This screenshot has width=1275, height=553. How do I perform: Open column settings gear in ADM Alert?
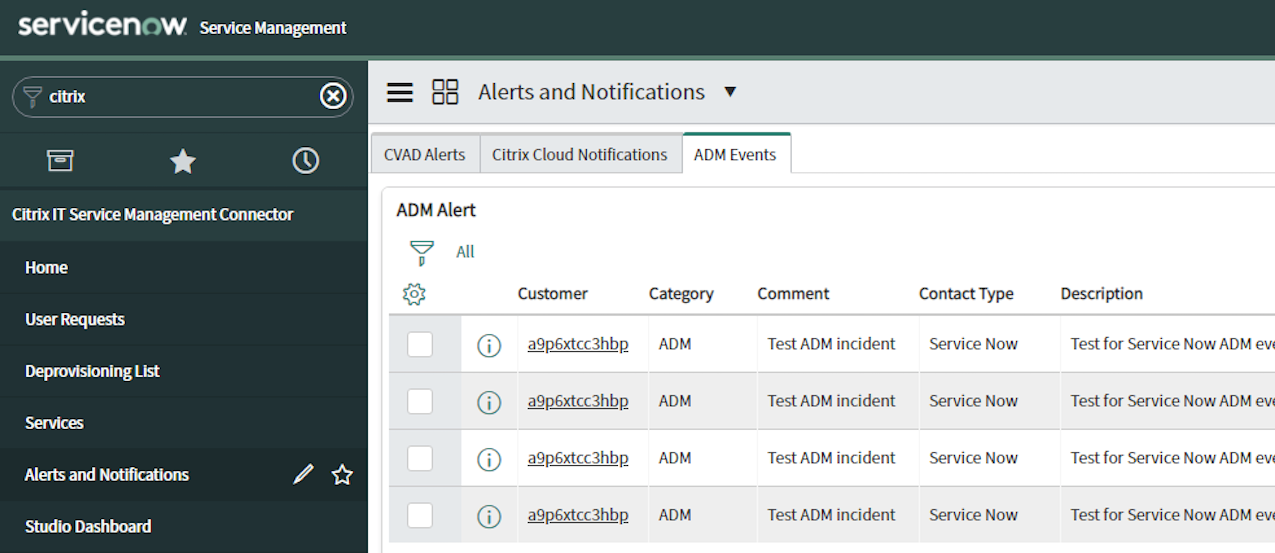coord(414,294)
